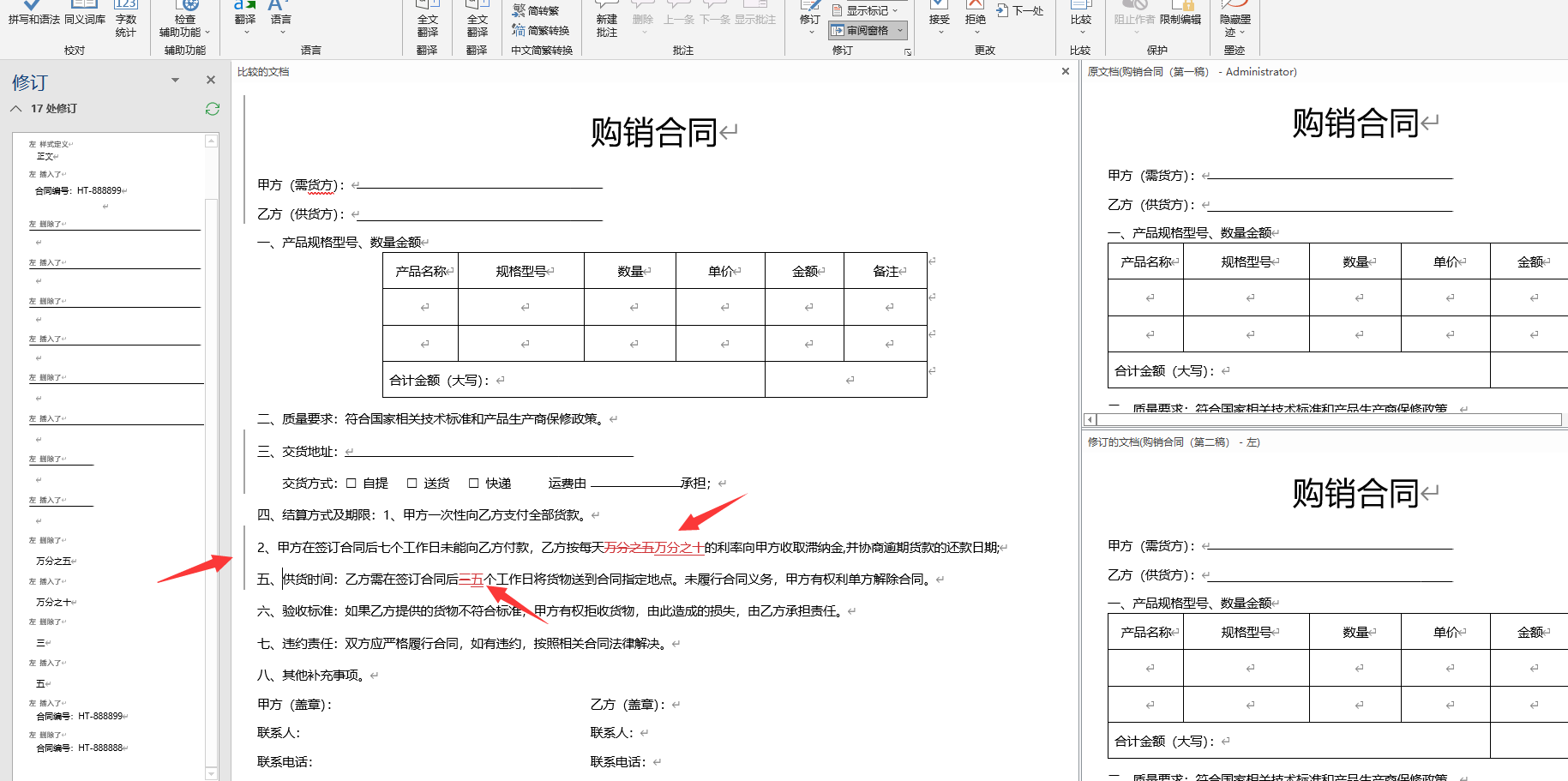
Task: Refresh the revisions list with green icon
Action: click(213, 109)
